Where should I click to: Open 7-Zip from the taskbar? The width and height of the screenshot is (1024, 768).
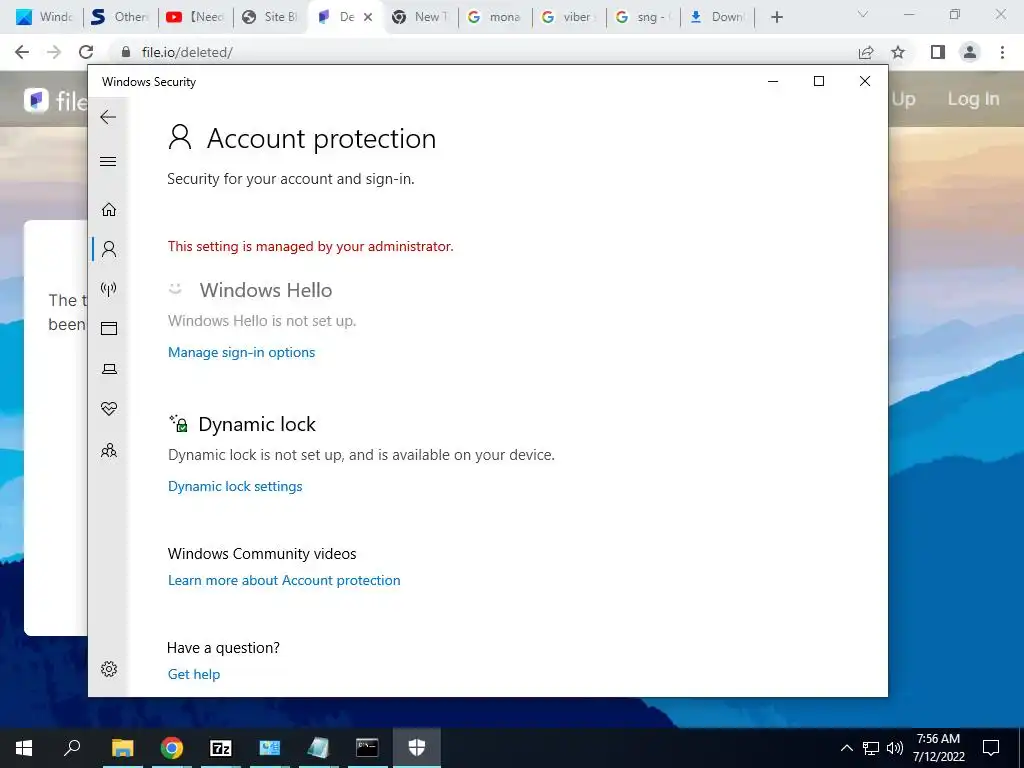(221, 748)
